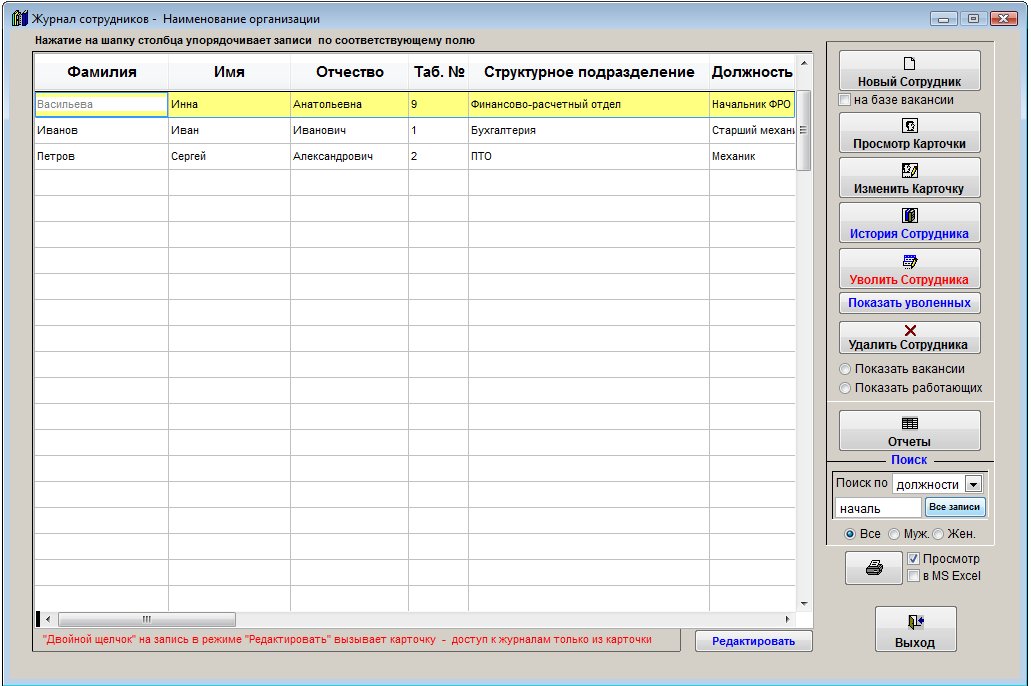Select the Иванов surname cell
The height and width of the screenshot is (686, 1031).
click(101, 130)
